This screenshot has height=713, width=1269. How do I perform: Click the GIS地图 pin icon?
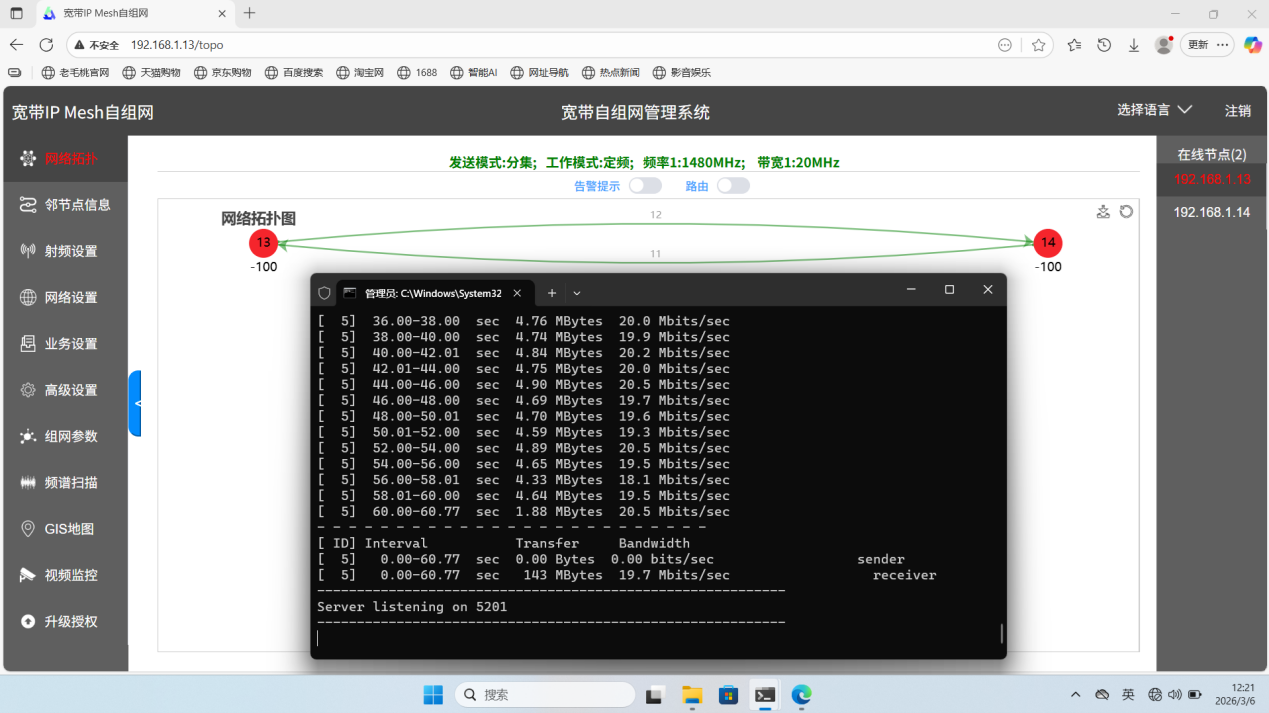28,529
